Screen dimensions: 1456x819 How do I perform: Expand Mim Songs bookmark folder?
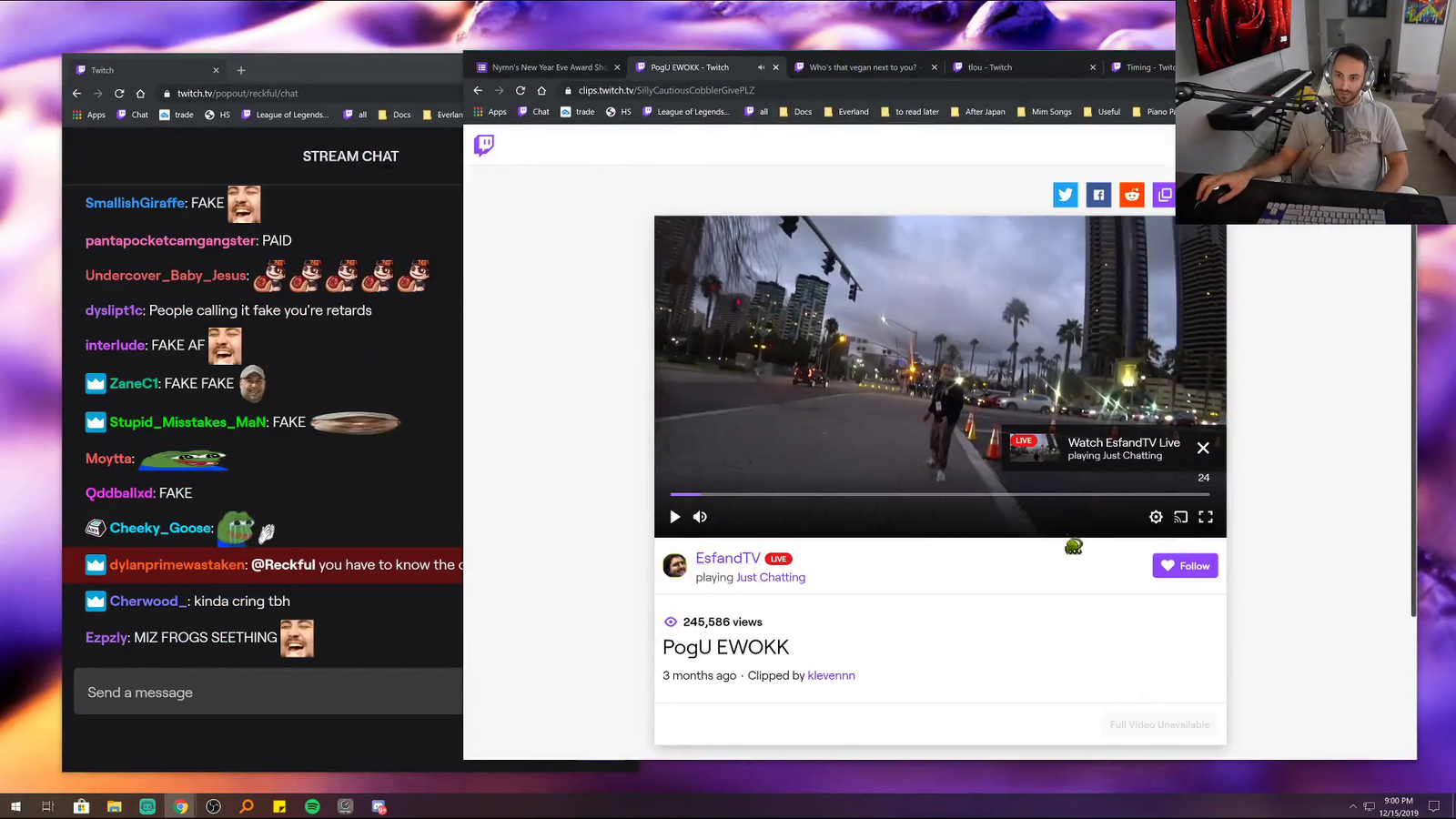tap(1044, 112)
